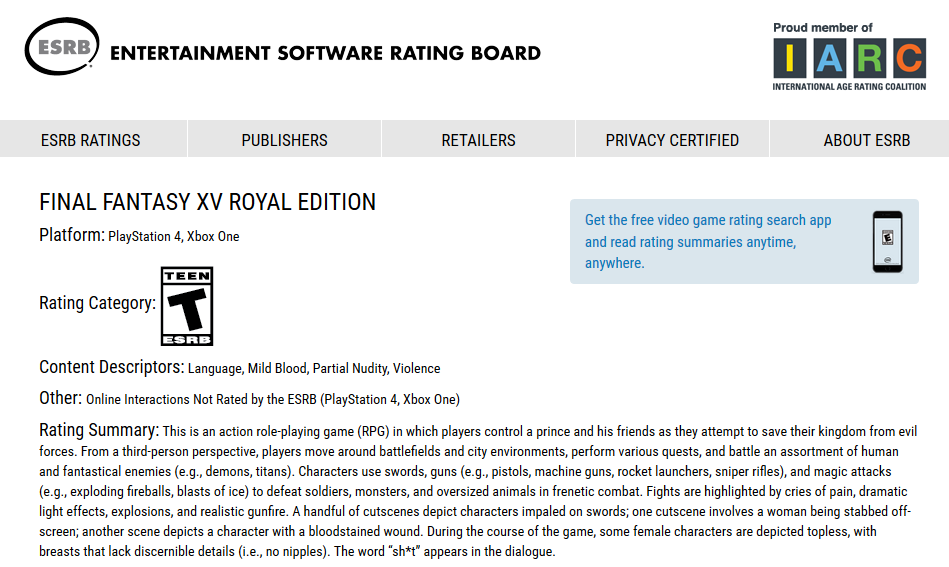Click the 'Rating Summary:' label
This screenshot has height=567, width=949.
click(x=99, y=430)
